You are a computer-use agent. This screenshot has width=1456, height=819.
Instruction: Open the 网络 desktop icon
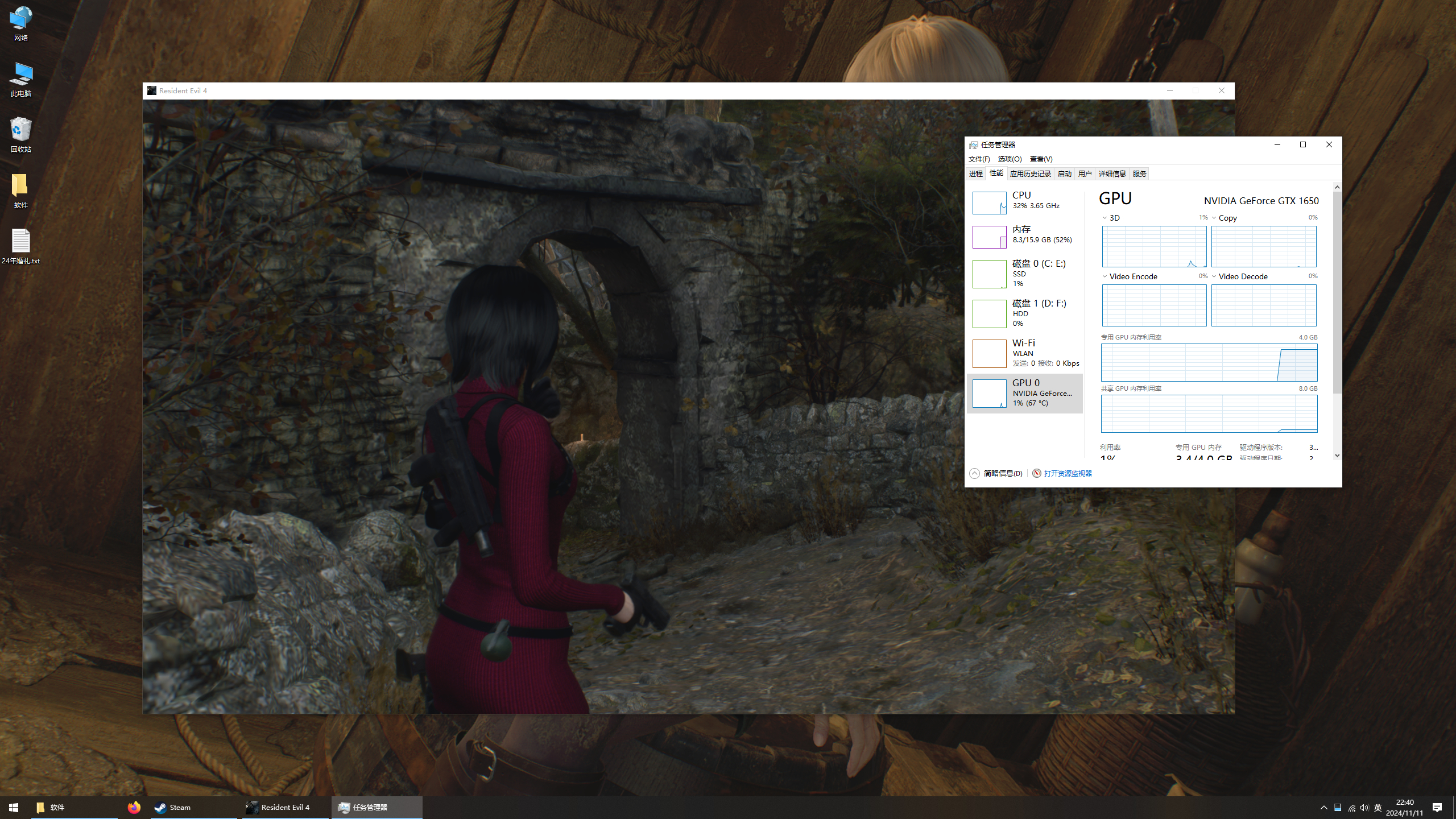tap(21, 24)
